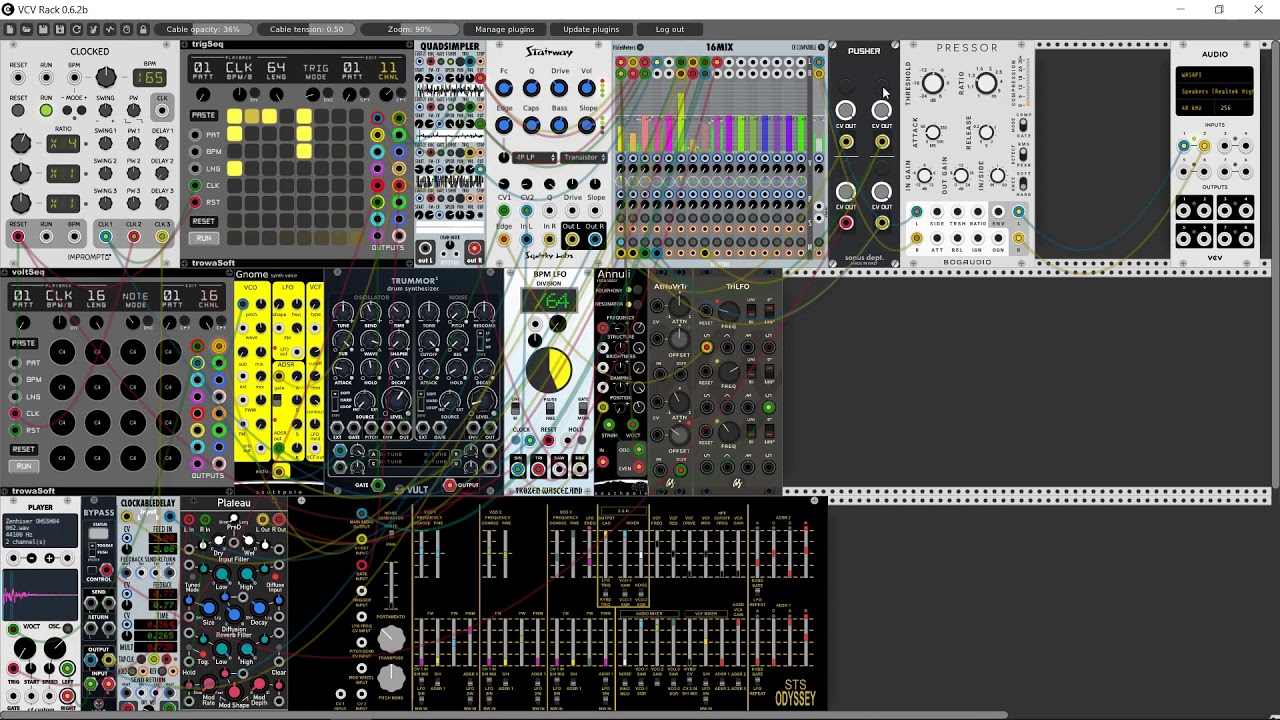Click the BPM LFO division display

[550, 301]
